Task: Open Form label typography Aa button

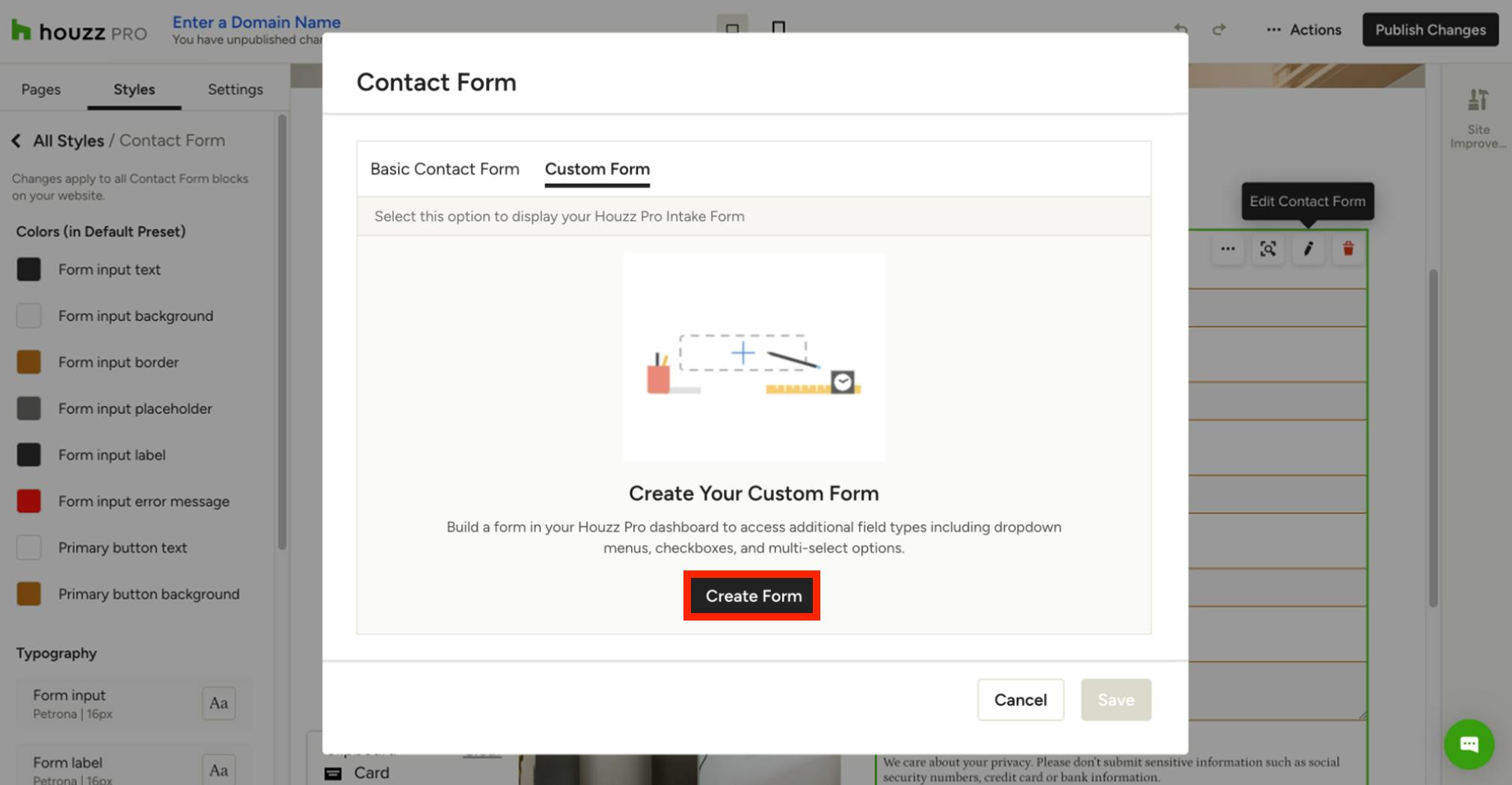Action: point(219,770)
